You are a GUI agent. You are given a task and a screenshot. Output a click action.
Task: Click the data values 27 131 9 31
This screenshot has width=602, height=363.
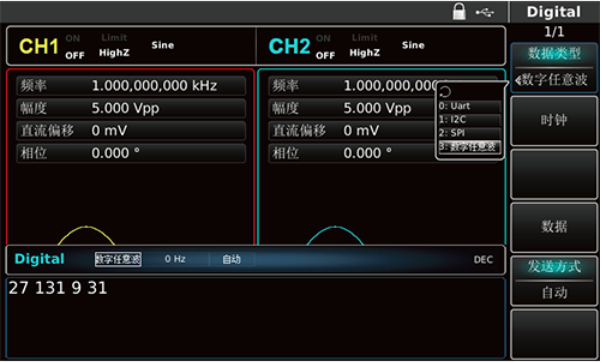click(x=58, y=288)
